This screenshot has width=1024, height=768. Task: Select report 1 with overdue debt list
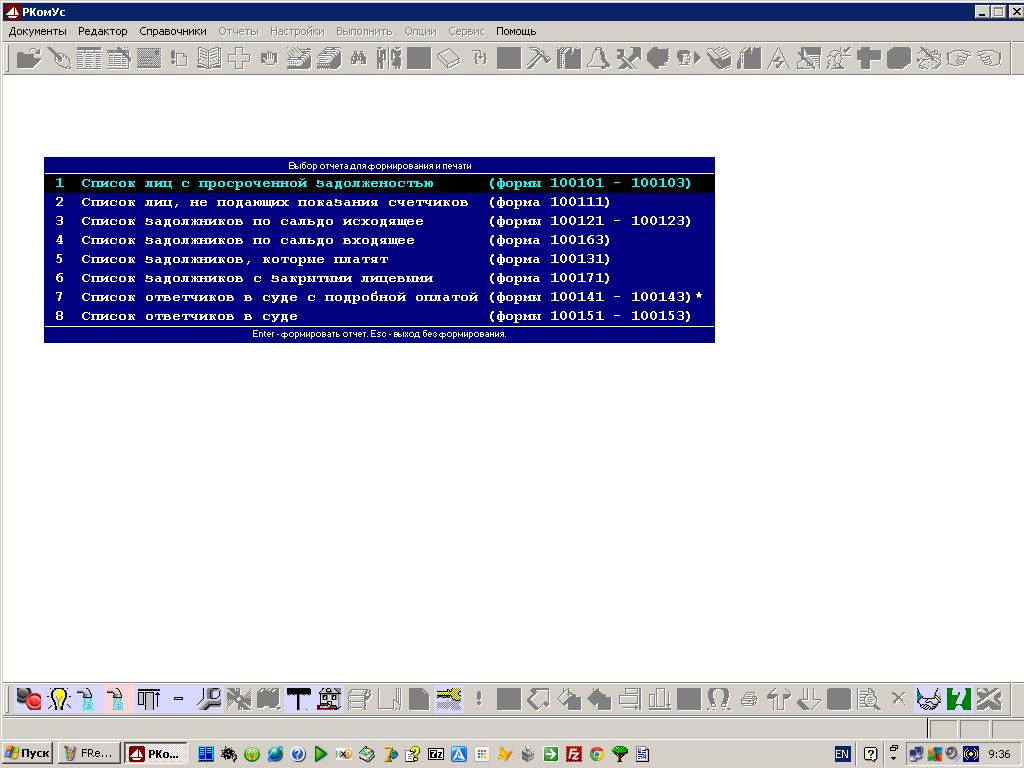[257, 183]
